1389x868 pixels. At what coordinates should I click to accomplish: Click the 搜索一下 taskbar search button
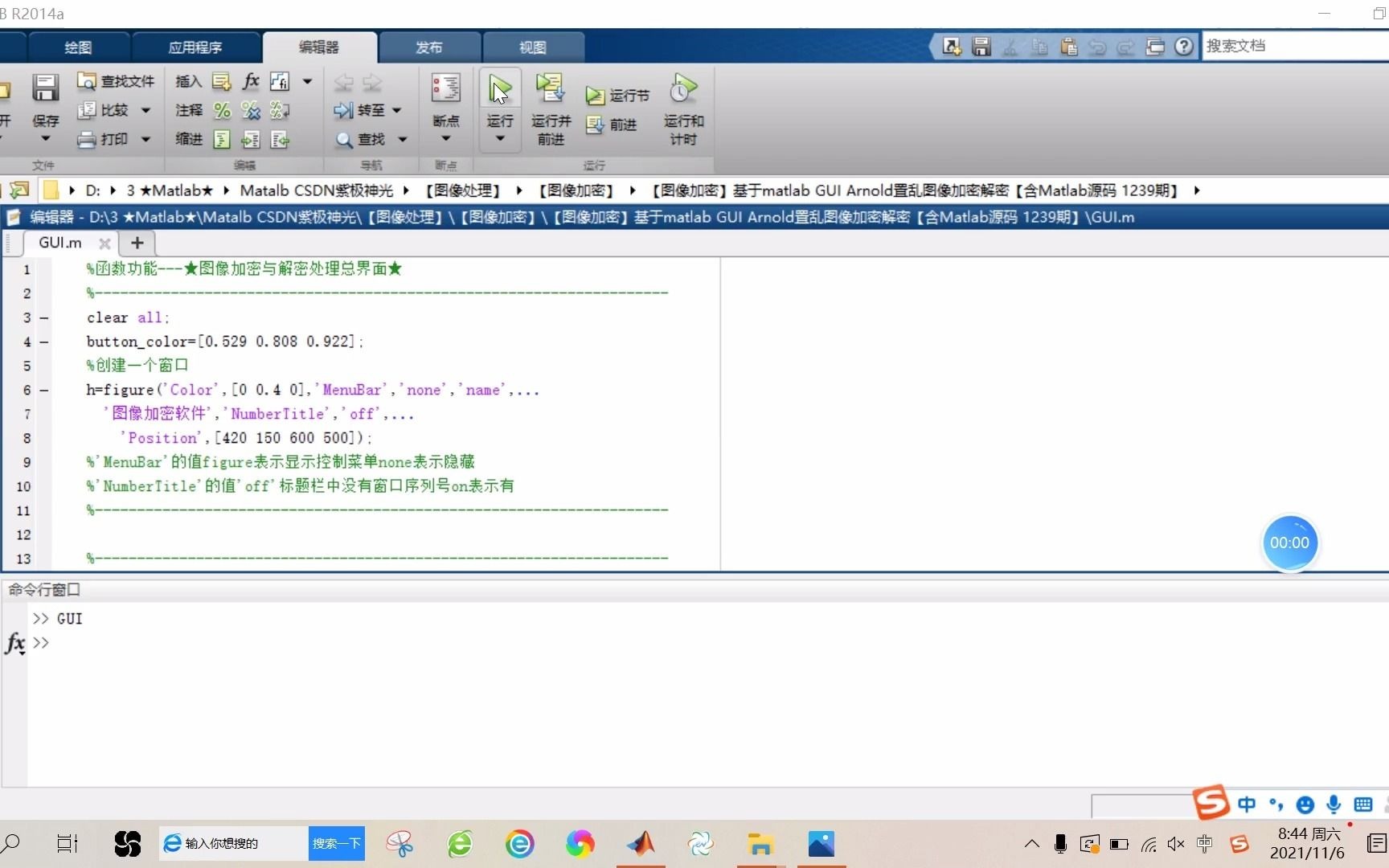click(337, 843)
